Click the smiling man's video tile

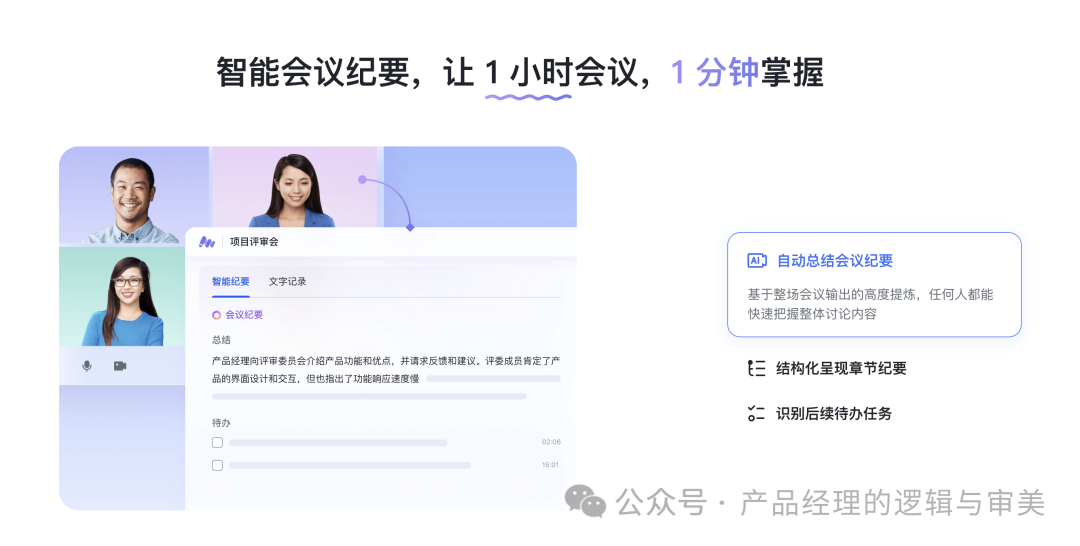tap(134, 196)
